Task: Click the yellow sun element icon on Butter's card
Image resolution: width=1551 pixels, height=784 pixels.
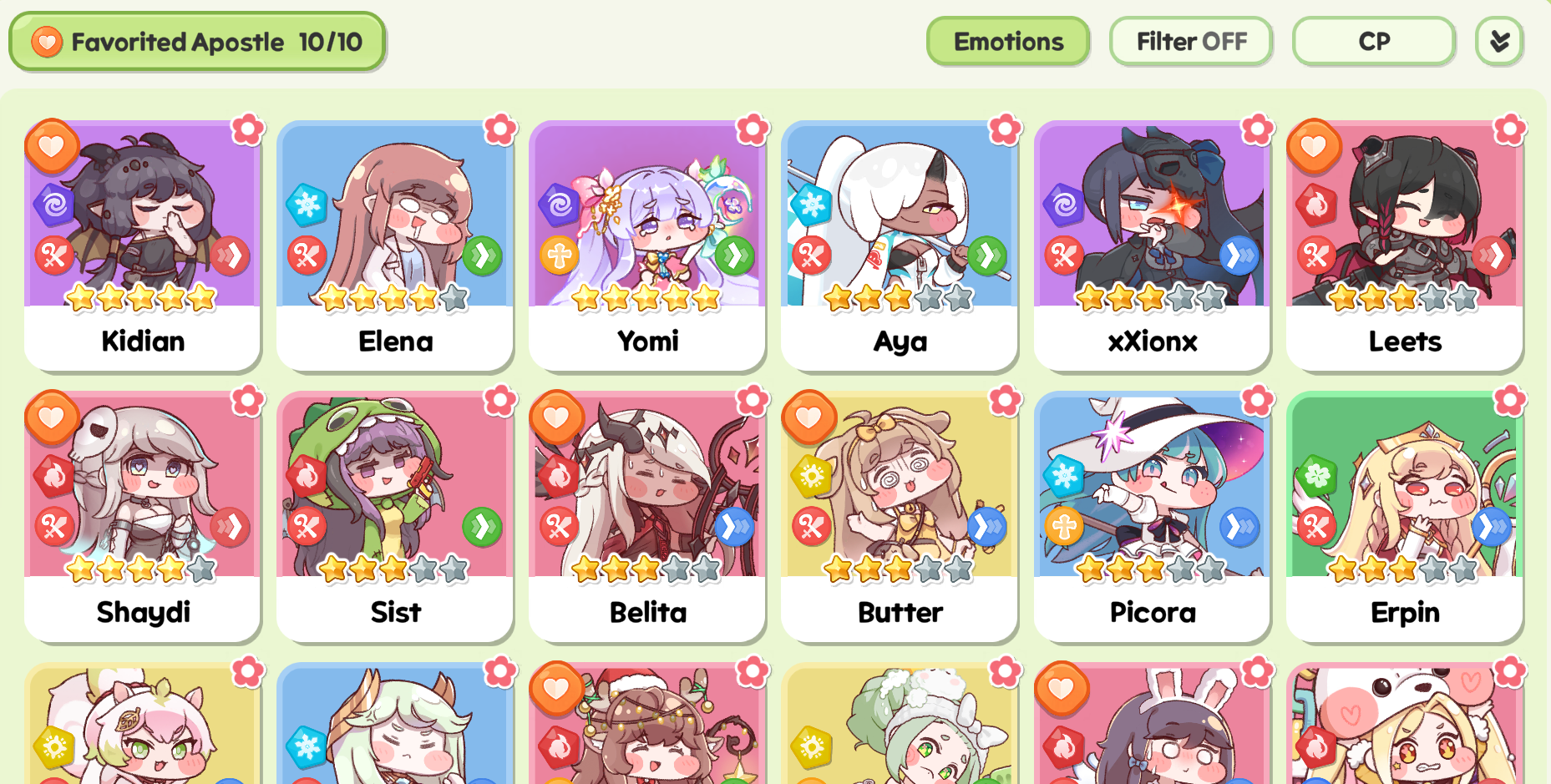Action: 812,476
